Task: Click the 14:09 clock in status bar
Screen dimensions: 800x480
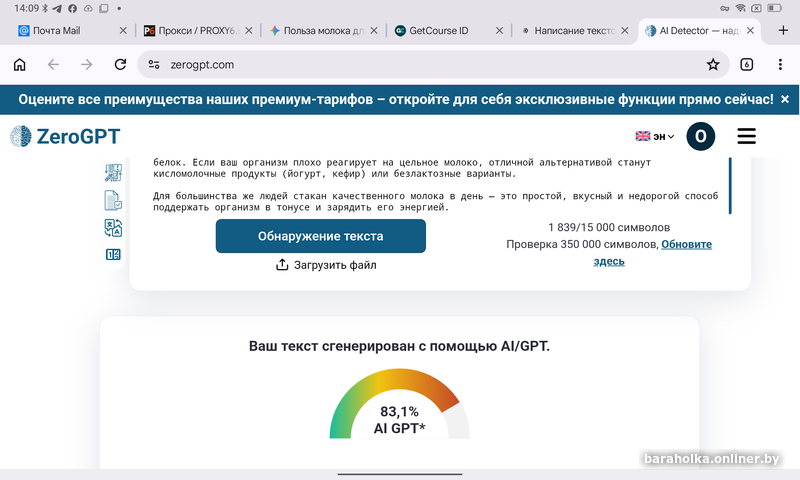Action: coord(27,8)
